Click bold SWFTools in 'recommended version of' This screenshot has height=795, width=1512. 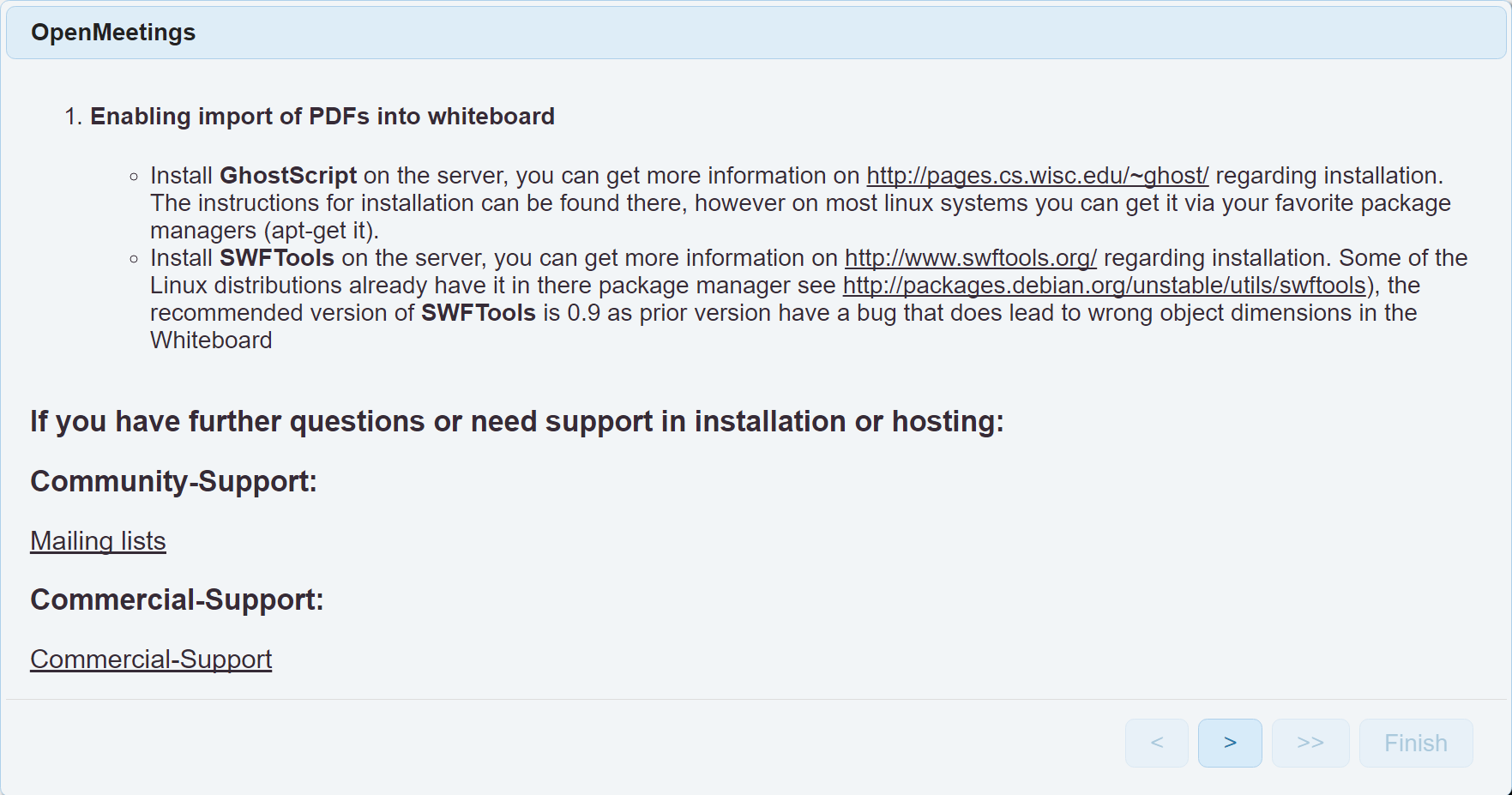click(478, 313)
